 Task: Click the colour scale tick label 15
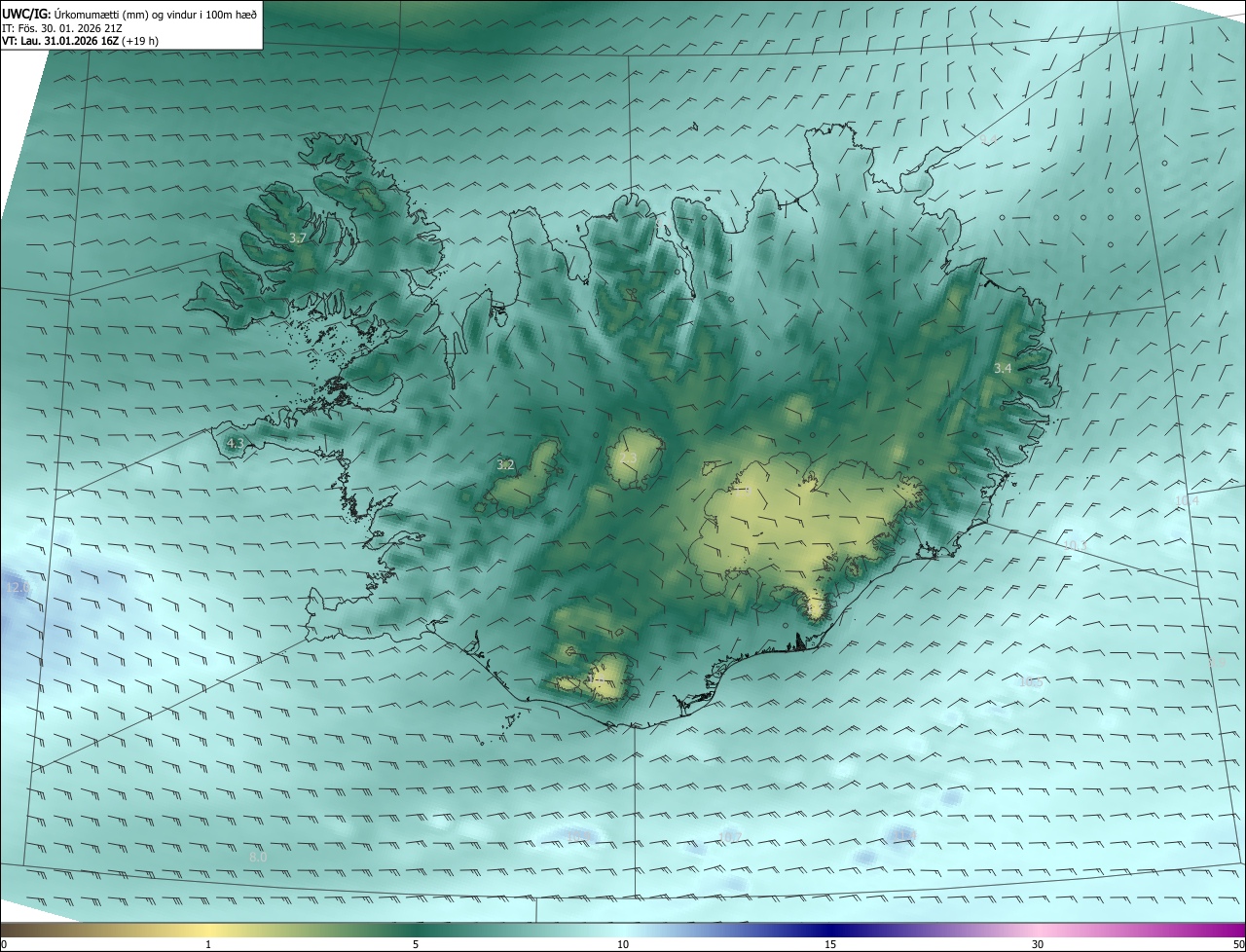coord(830,944)
